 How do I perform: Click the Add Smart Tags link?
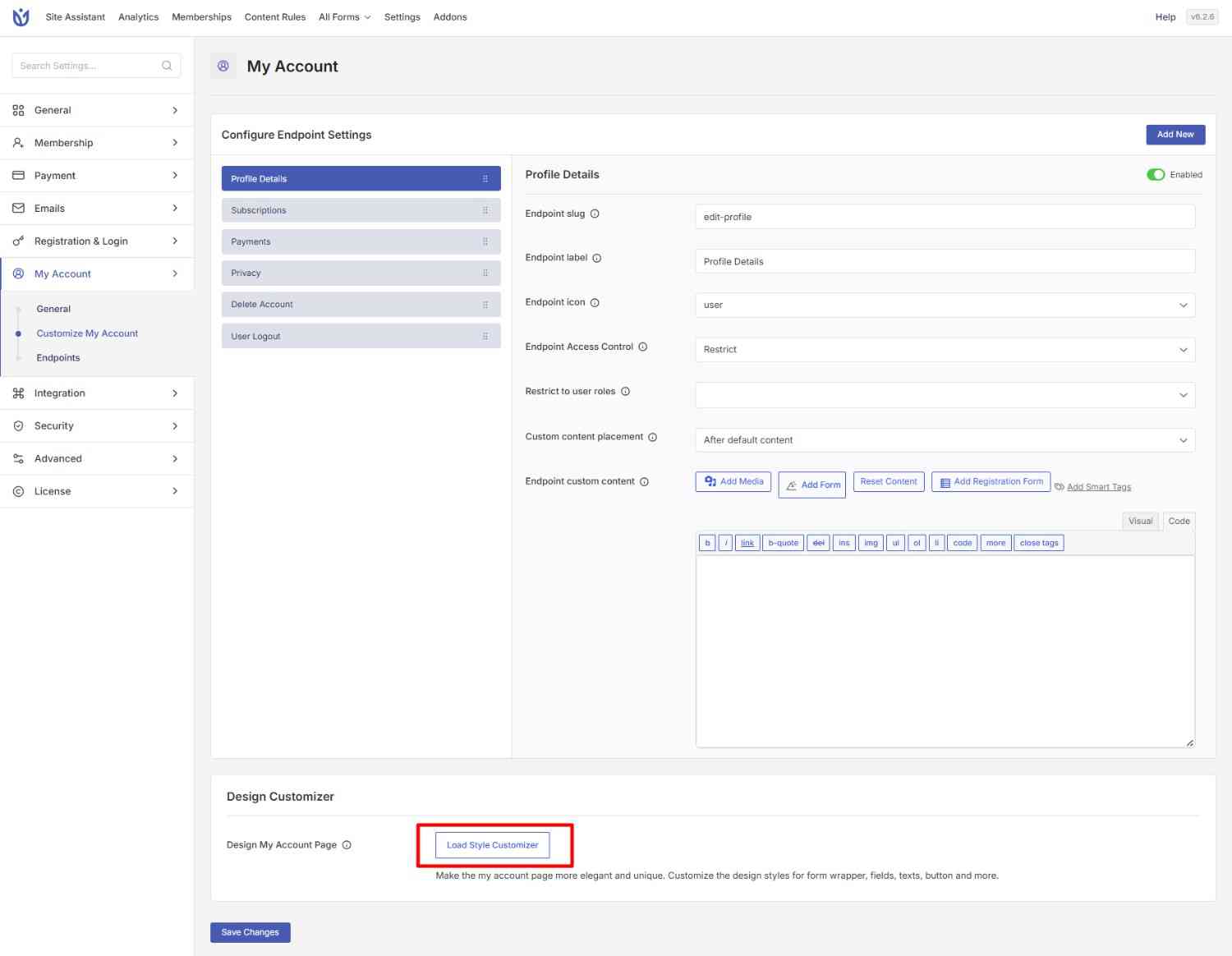pyautogui.click(x=1099, y=487)
